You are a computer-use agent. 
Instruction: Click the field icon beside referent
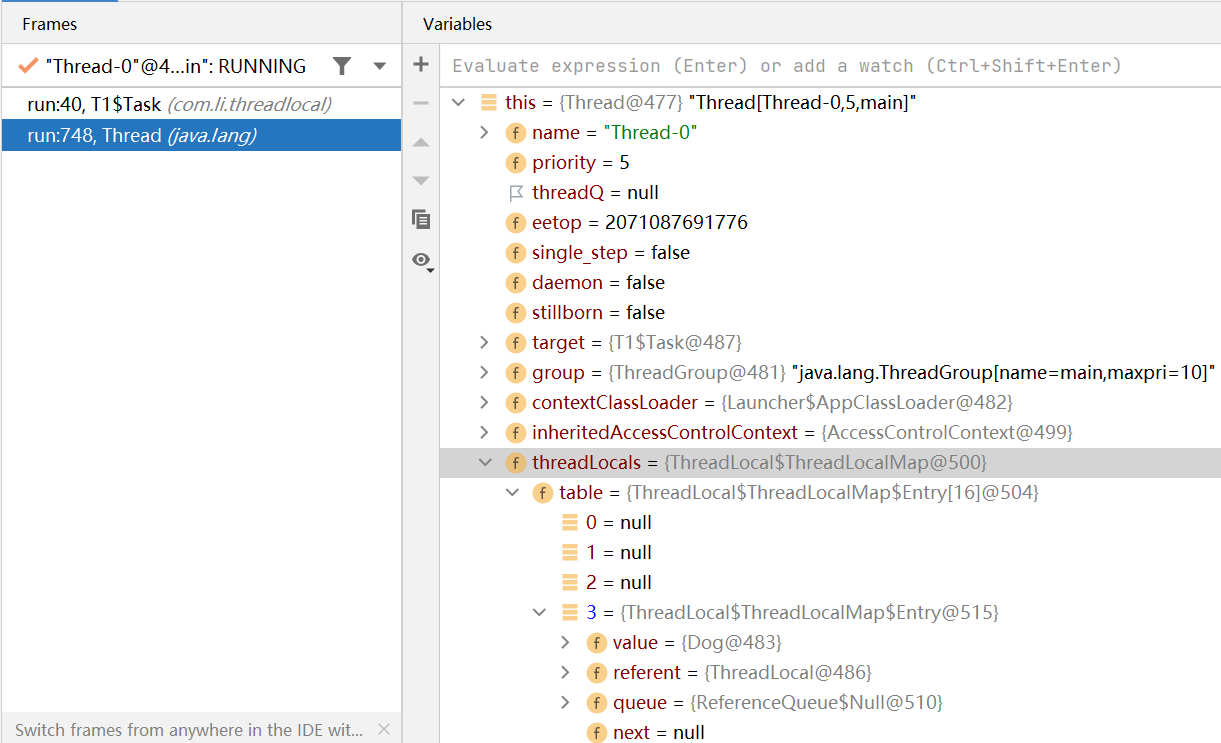pyautogui.click(x=597, y=673)
